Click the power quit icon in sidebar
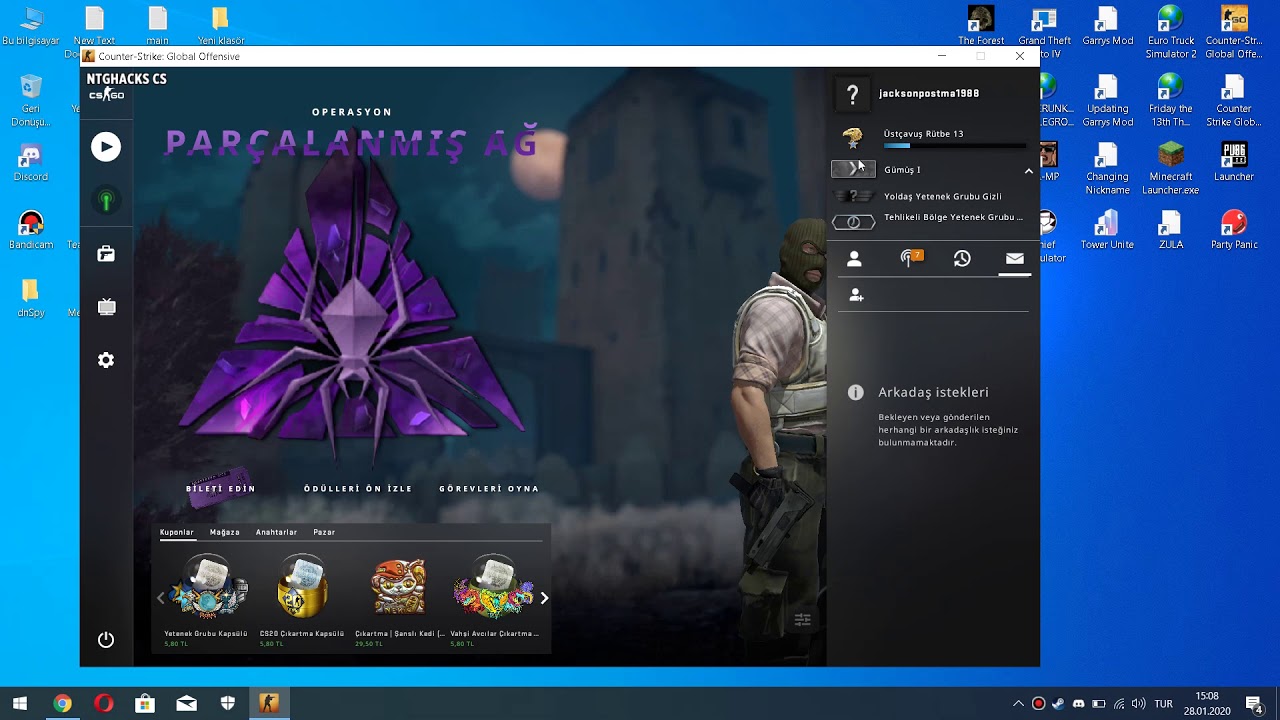The width and height of the screenshot is (1280, 720). pyautogui.click(x=106, y=640)
